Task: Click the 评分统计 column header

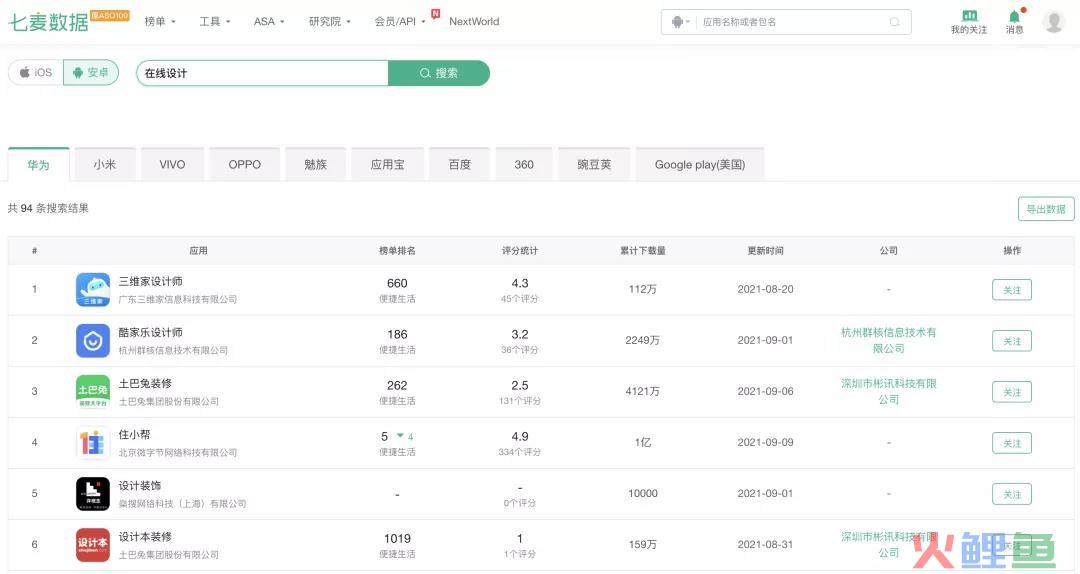Action: coord(520,251)
